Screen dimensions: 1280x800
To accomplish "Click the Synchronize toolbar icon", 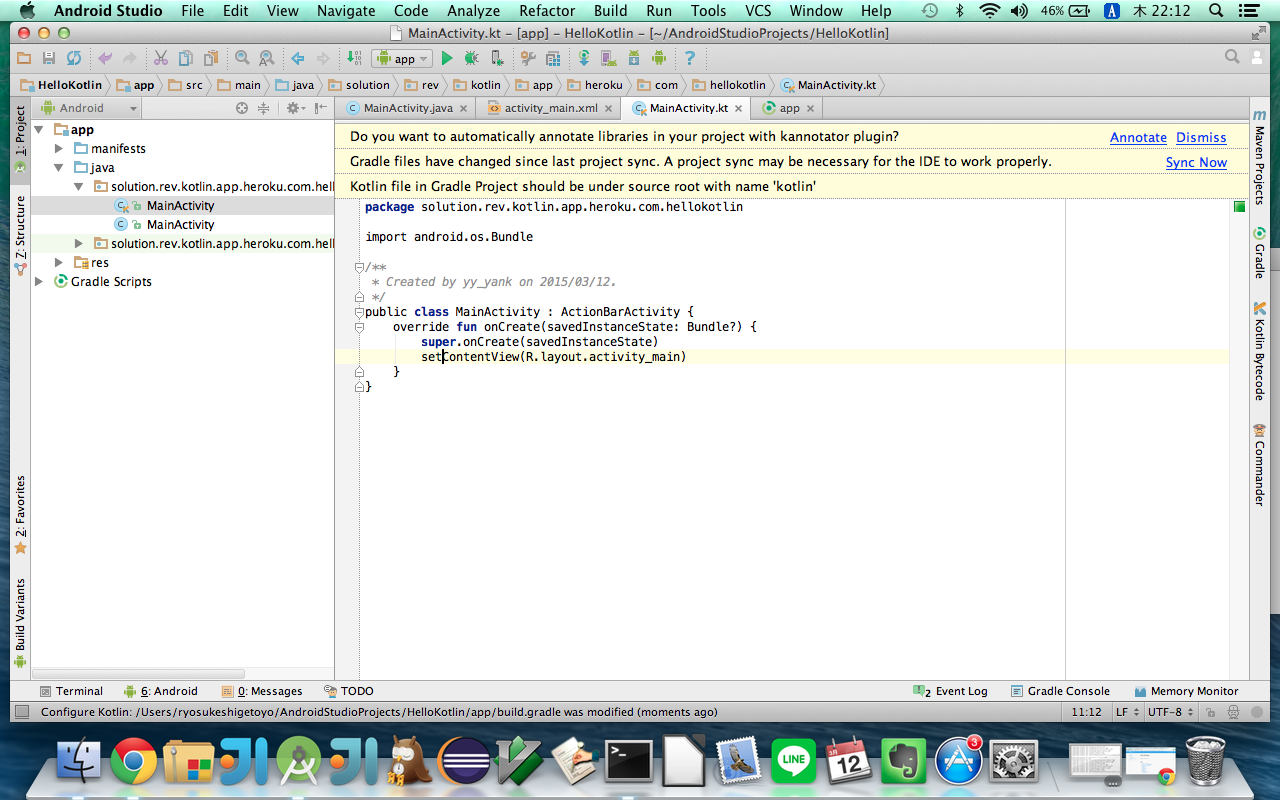I will [74, 59].
